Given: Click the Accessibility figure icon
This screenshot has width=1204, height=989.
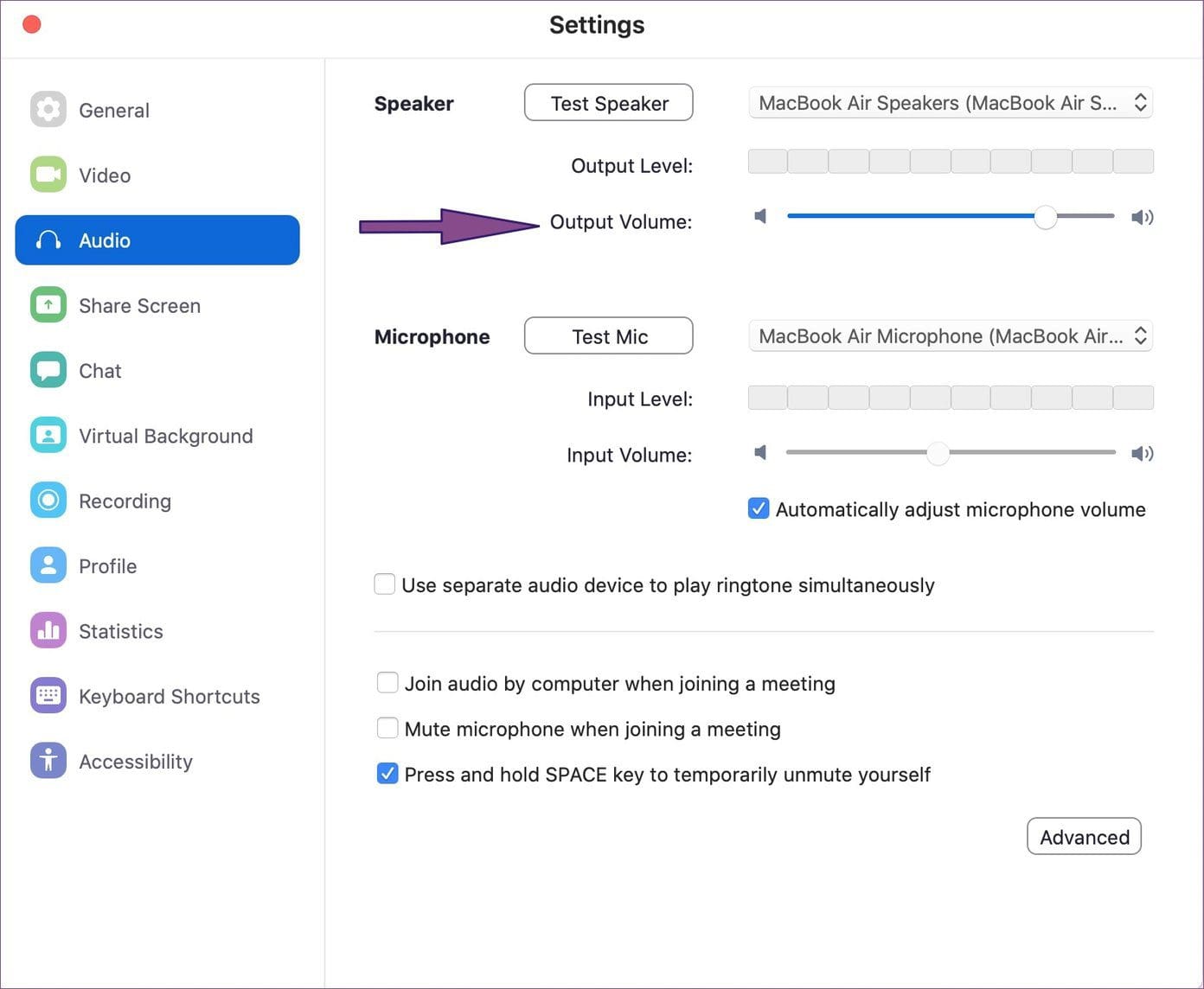Looking at the screenshot, I should [48, 761].
